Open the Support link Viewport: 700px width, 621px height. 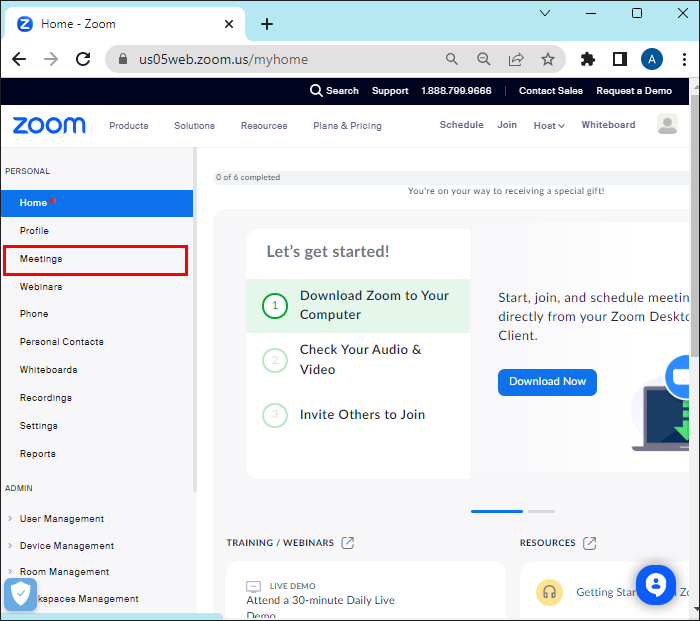click(390, 91)
